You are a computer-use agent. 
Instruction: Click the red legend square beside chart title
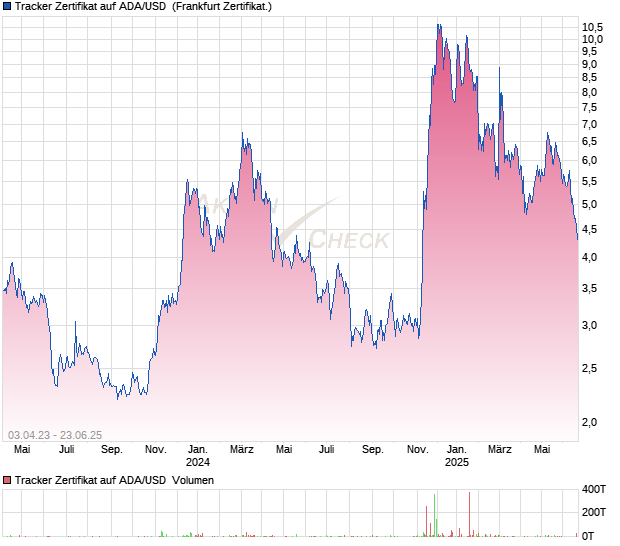coord(7,7)
